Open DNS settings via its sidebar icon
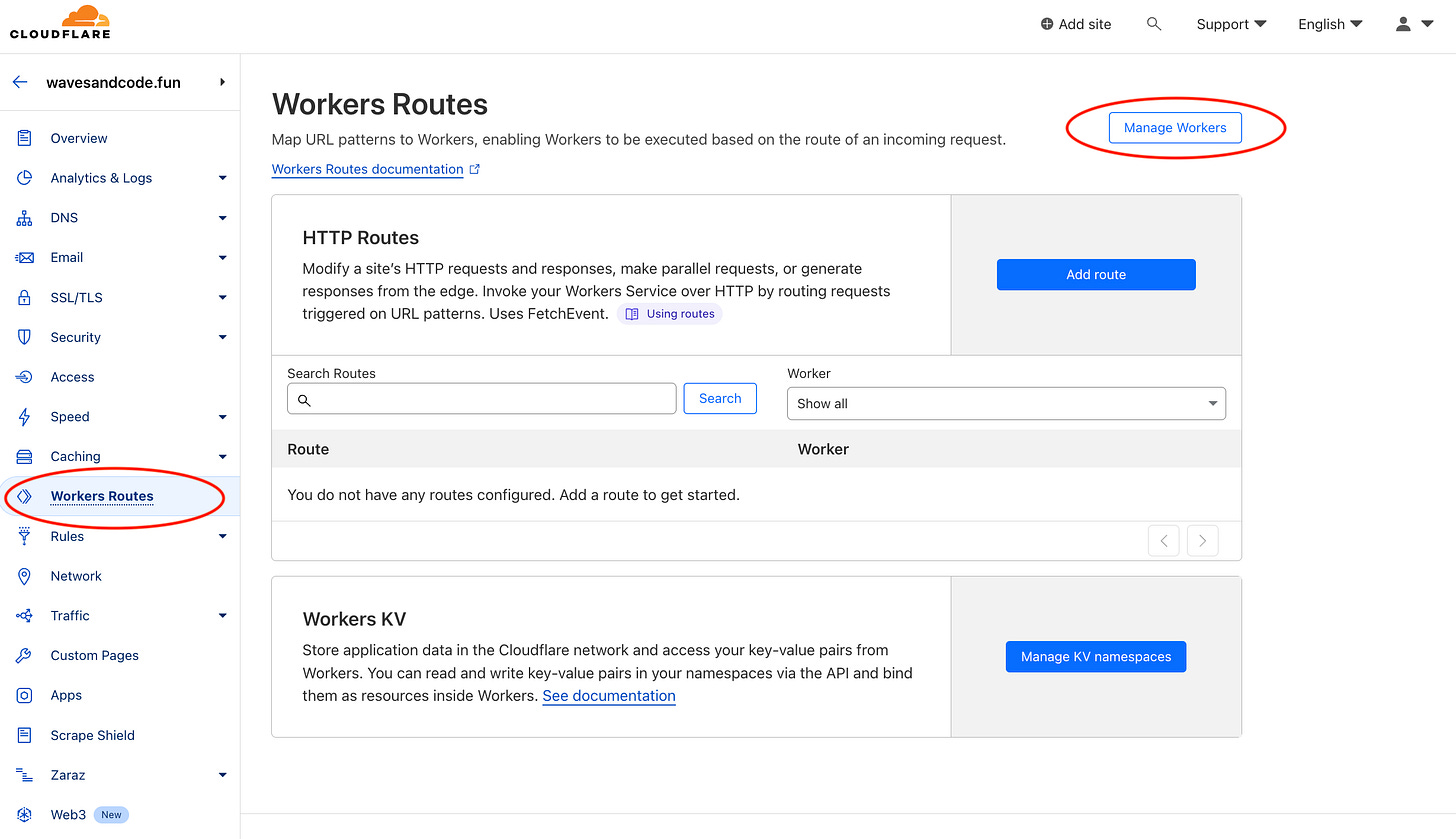This screenshot has height=839, width=1456. click(23, 217)
